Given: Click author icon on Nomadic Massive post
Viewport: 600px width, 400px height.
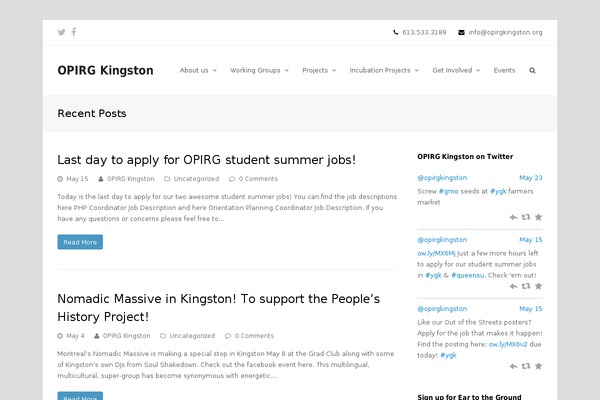Looking at the screenshot, I should pyautogui.click(x=97, y=336).
